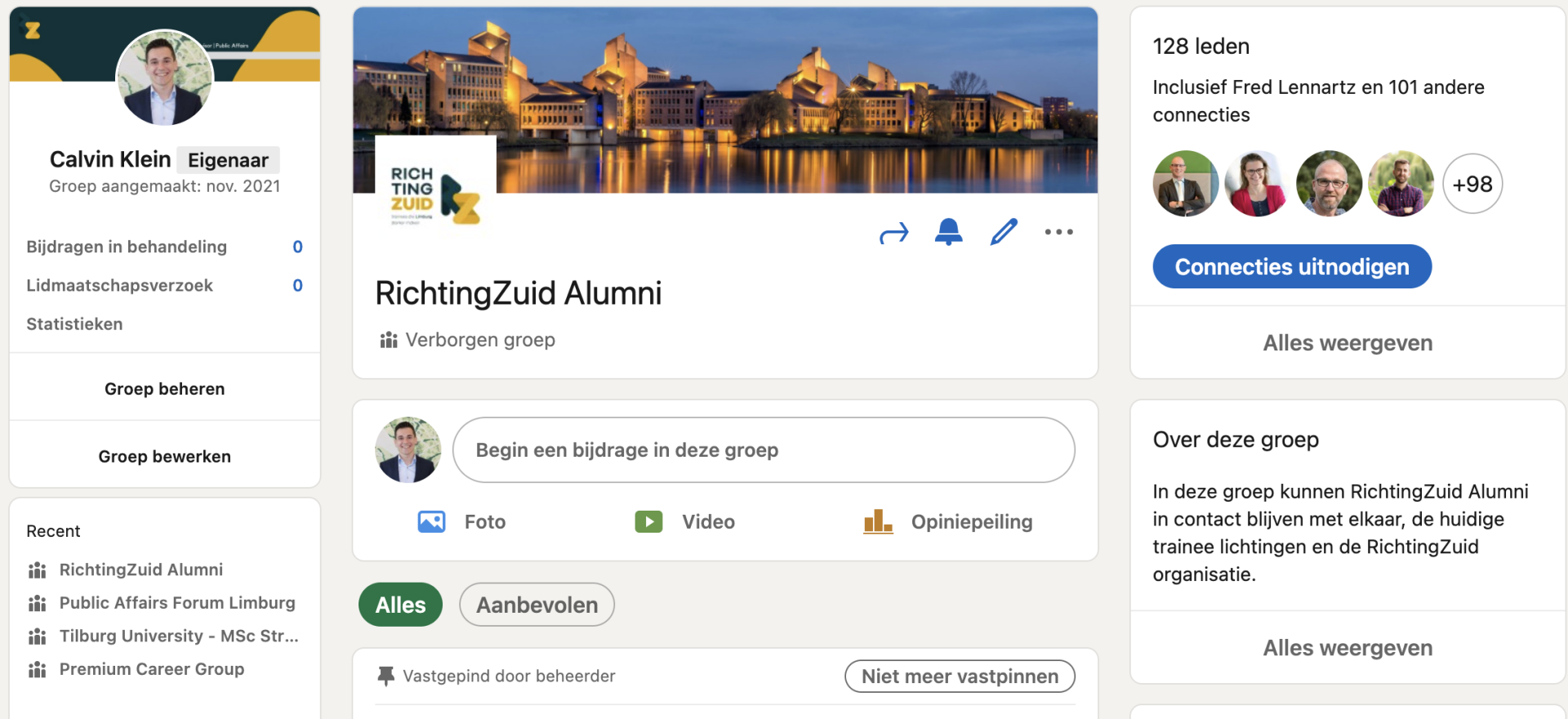Expand the +98 members bubble
This screenshot has height=719, width=1568.
1472,184
